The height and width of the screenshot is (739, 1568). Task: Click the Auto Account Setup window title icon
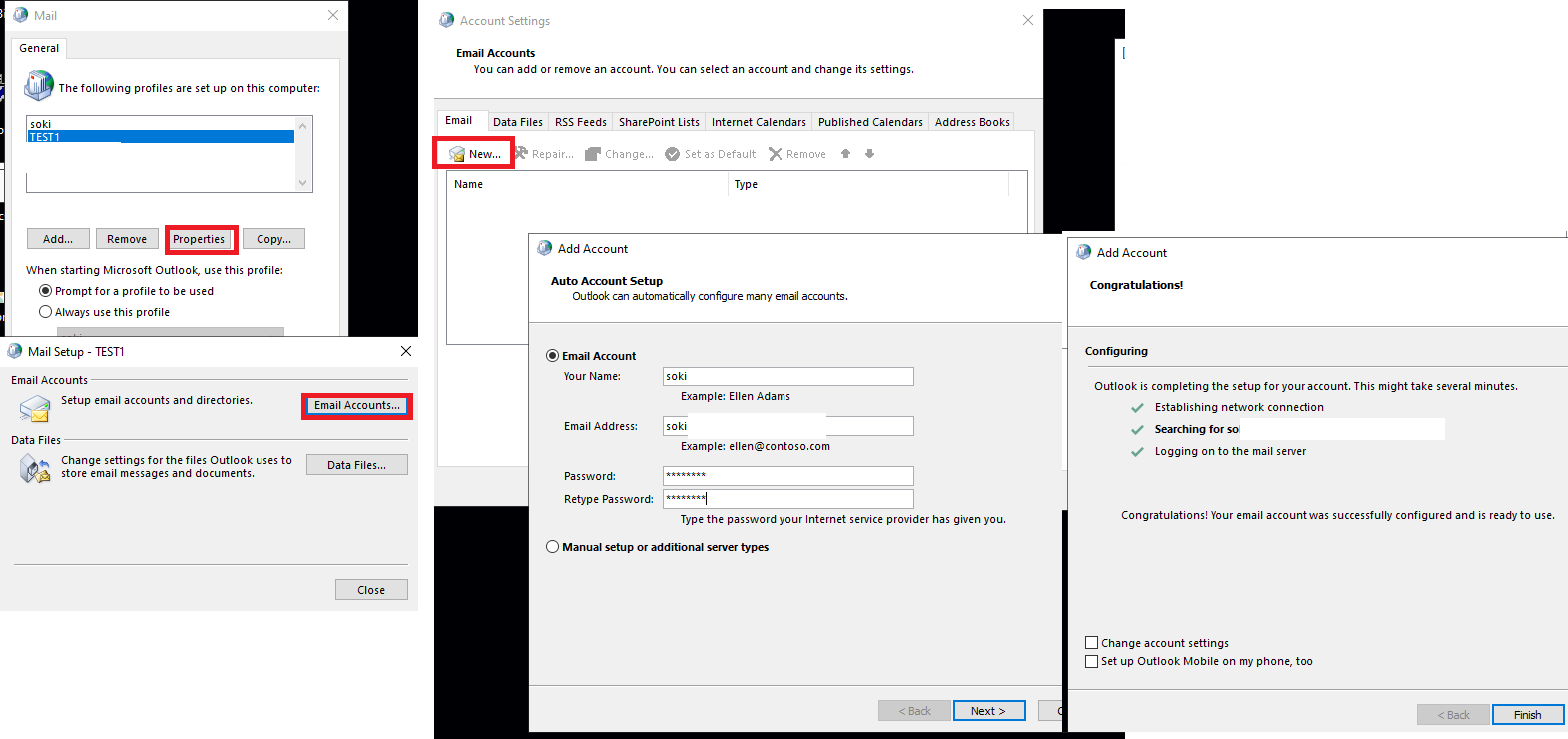(x=545, y=248)
